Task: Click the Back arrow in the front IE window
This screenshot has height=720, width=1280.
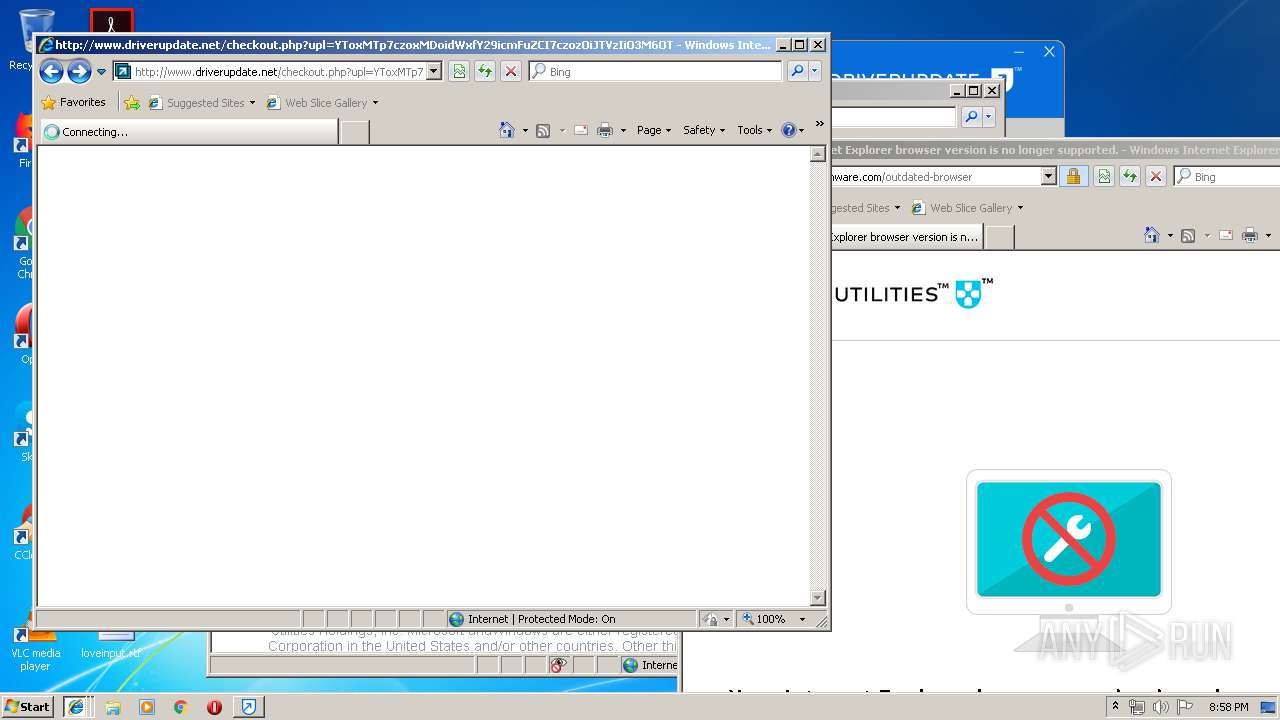Action: pyautogui.click(x=51, y=71)
